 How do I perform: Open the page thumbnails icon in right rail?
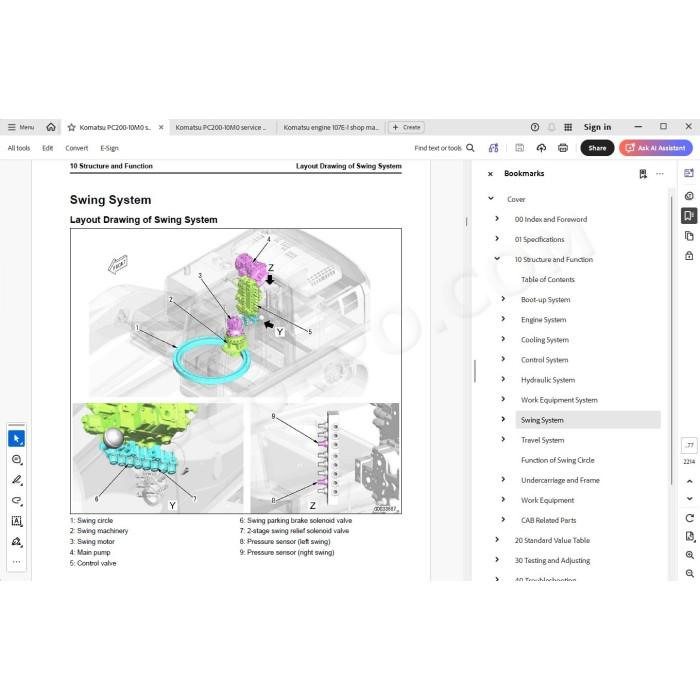tap(689, 236)
